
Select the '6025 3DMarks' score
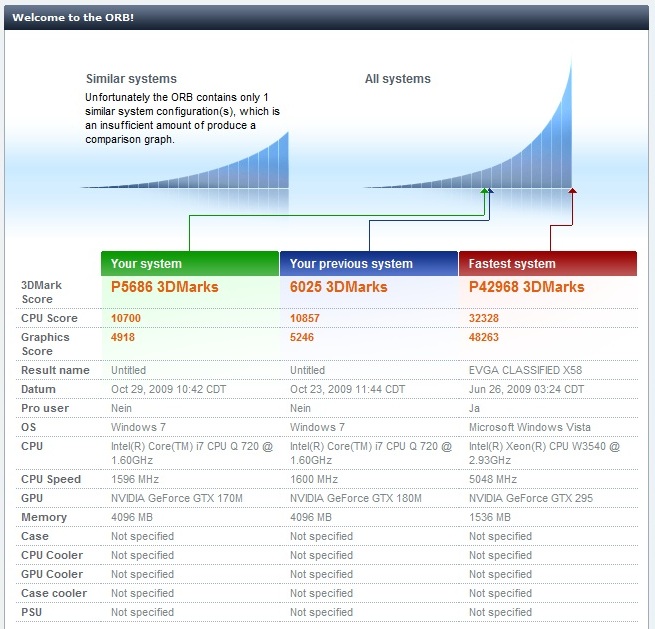pyautogui.click(x=338, y=287)
